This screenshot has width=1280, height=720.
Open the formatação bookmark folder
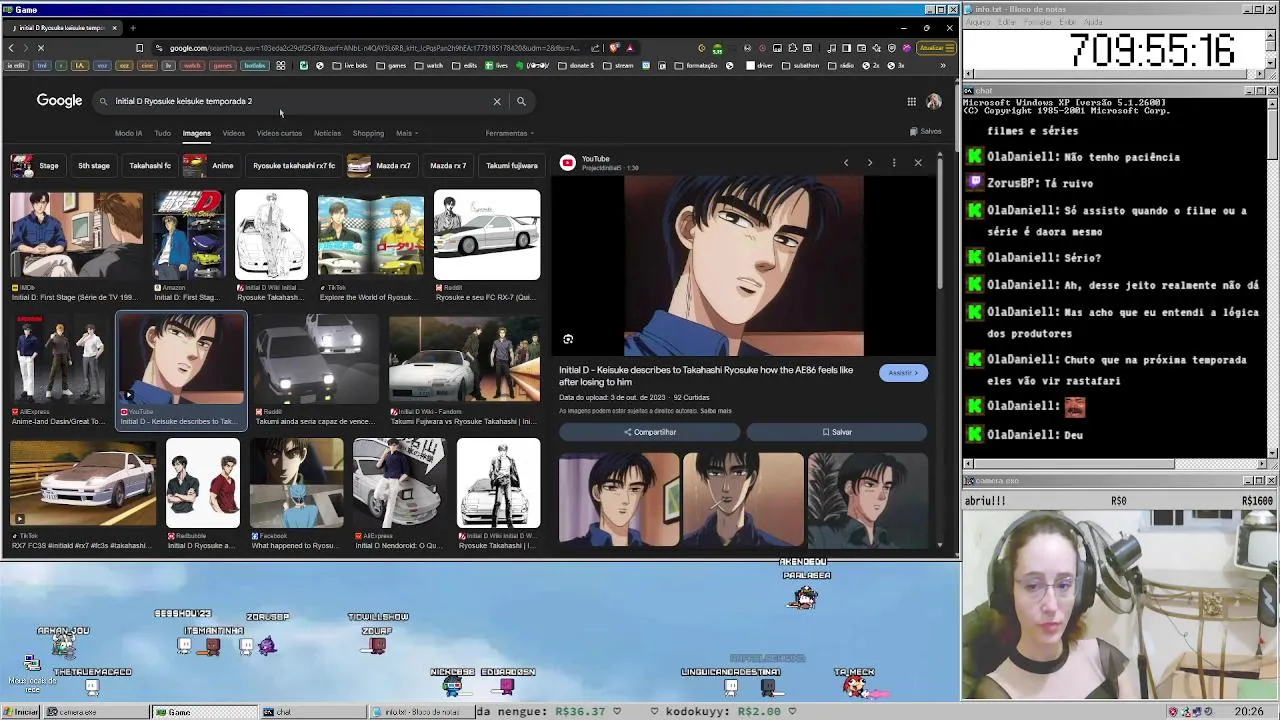point(696,66)
